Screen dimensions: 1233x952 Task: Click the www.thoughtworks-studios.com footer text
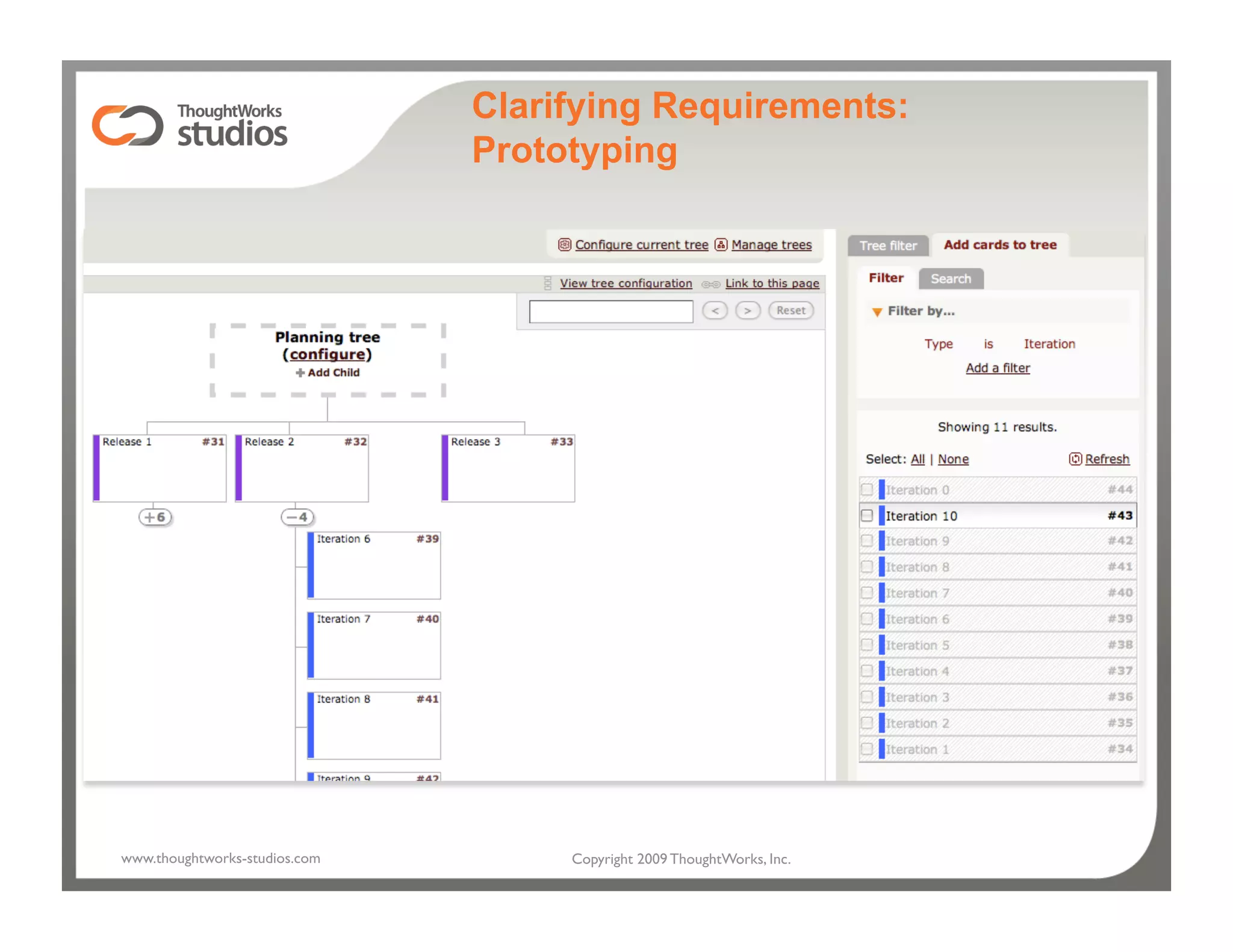[221, 859]
